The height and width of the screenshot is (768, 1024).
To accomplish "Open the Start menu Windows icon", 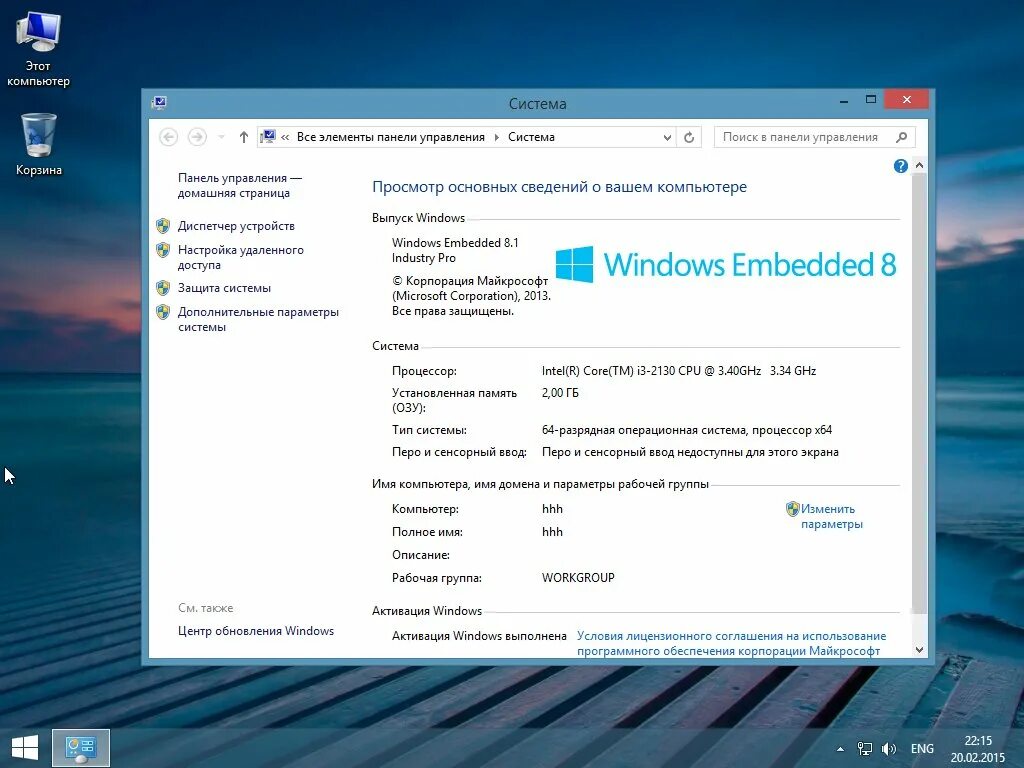I will [23, 747].
